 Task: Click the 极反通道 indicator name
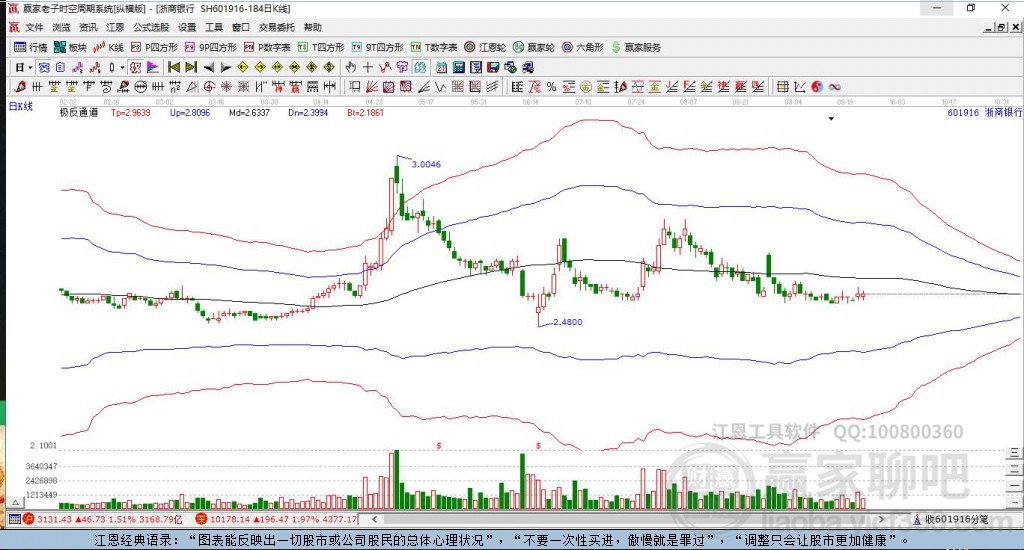tap(79, 112)
